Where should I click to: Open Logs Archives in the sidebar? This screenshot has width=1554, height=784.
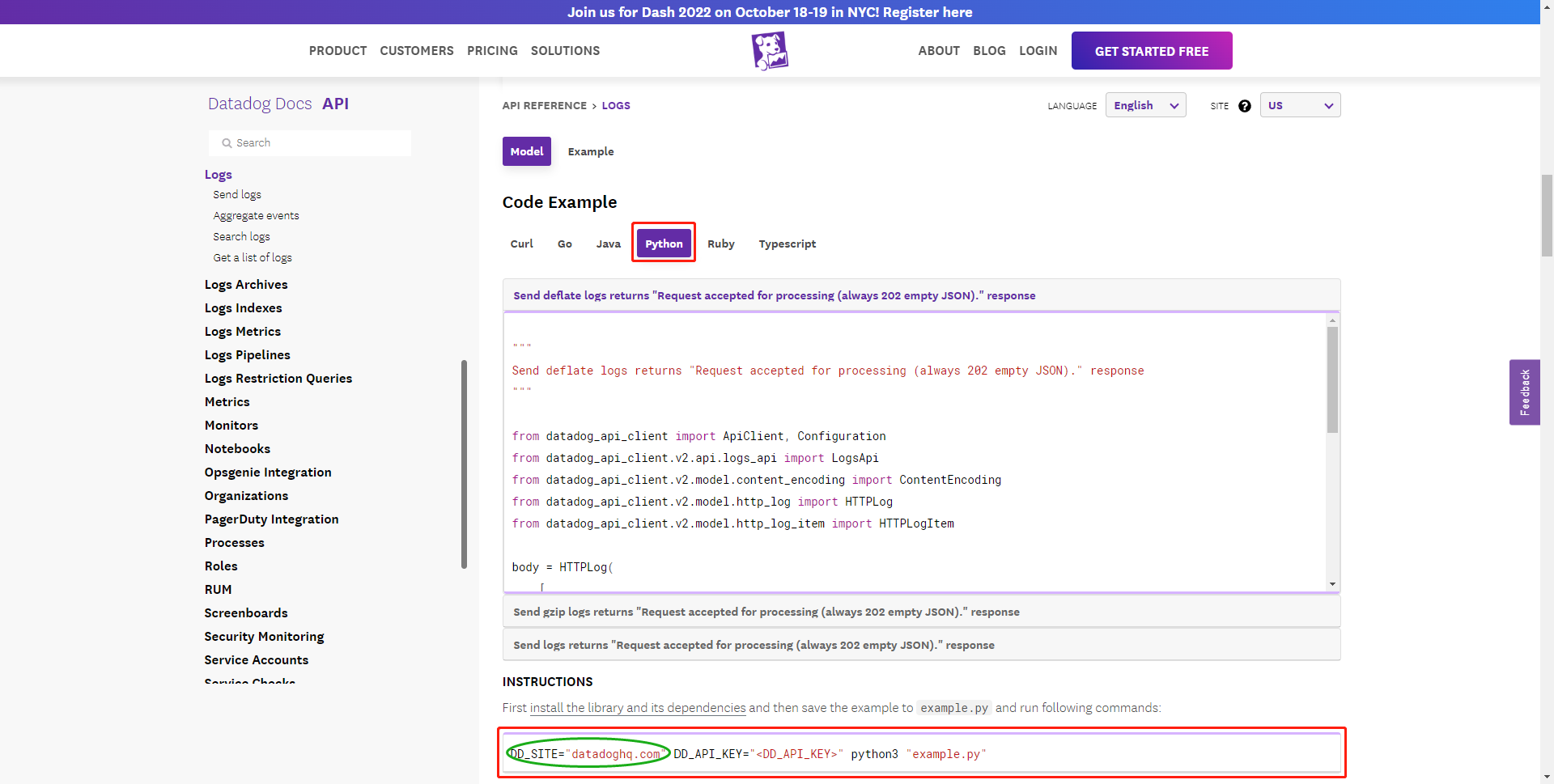[246, 285]
